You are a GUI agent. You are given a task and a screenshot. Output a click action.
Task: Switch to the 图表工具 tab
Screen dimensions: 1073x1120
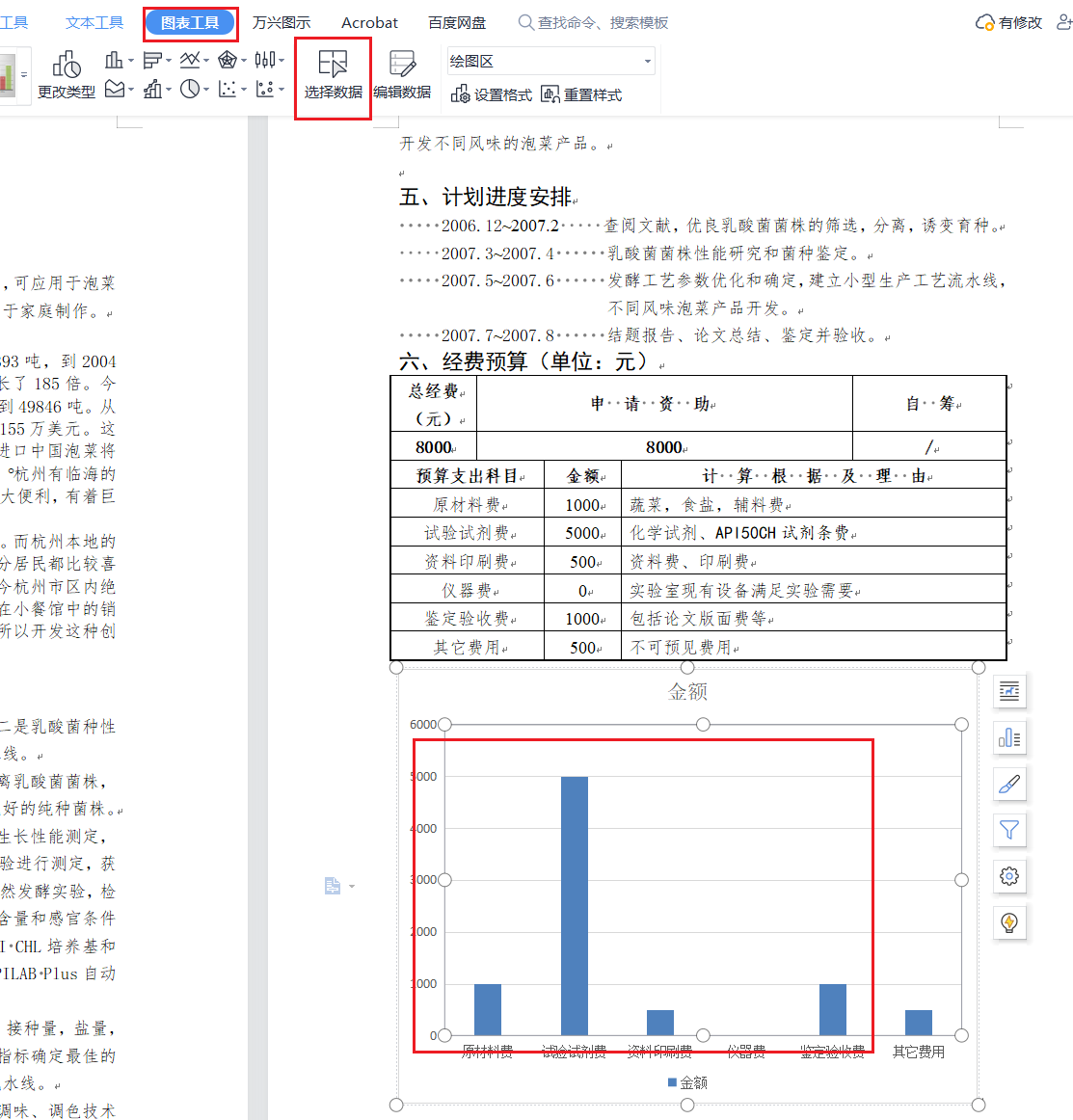190,23
